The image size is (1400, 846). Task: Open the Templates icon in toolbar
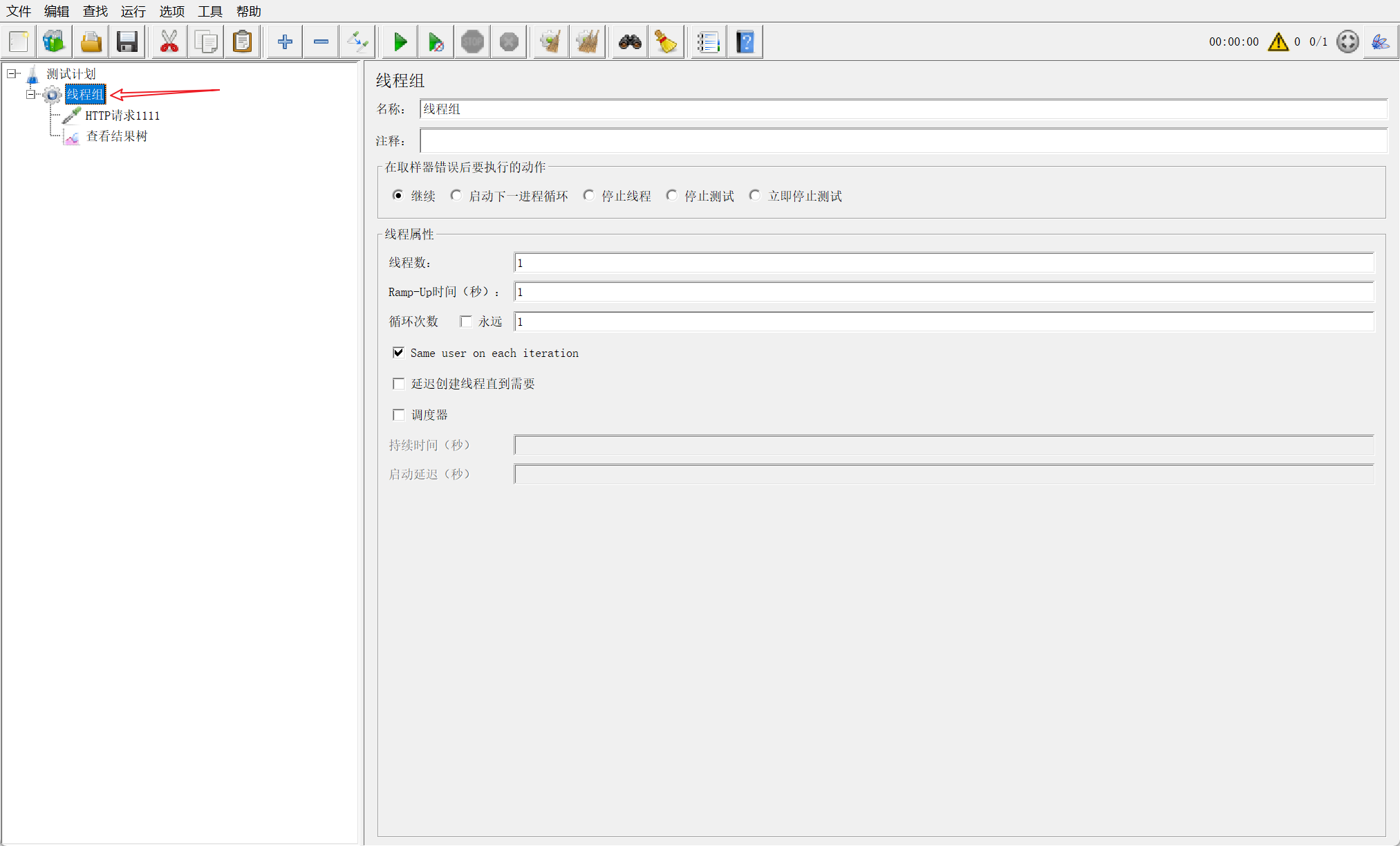point(54,42)
